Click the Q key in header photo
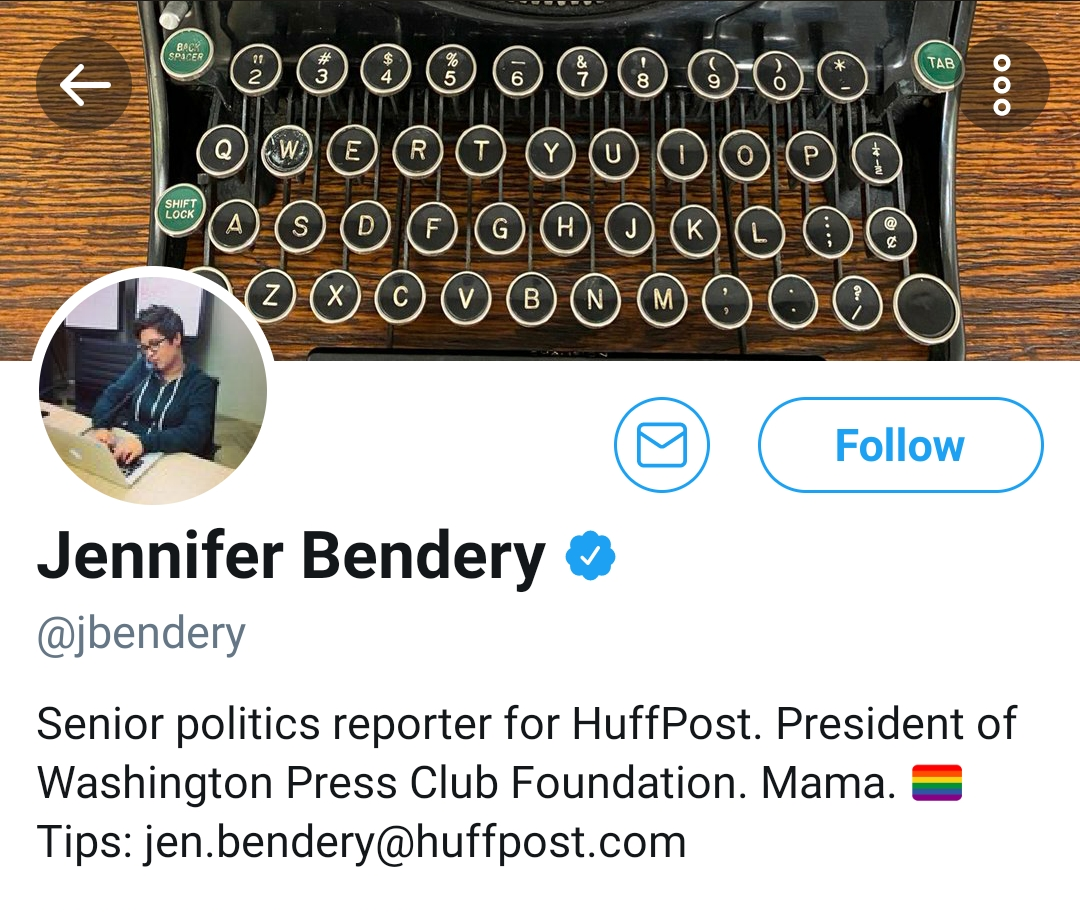Viewport: 1080px width, 912px height. 224,152
